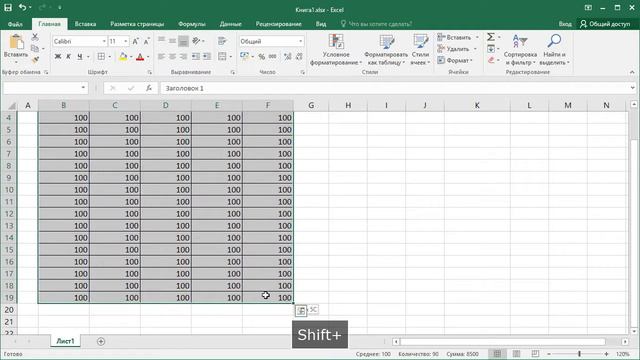Click the Что вы хотите сделать search box
Image resolution: width=640 pixels, height=360 pixels.
(376, 24)
